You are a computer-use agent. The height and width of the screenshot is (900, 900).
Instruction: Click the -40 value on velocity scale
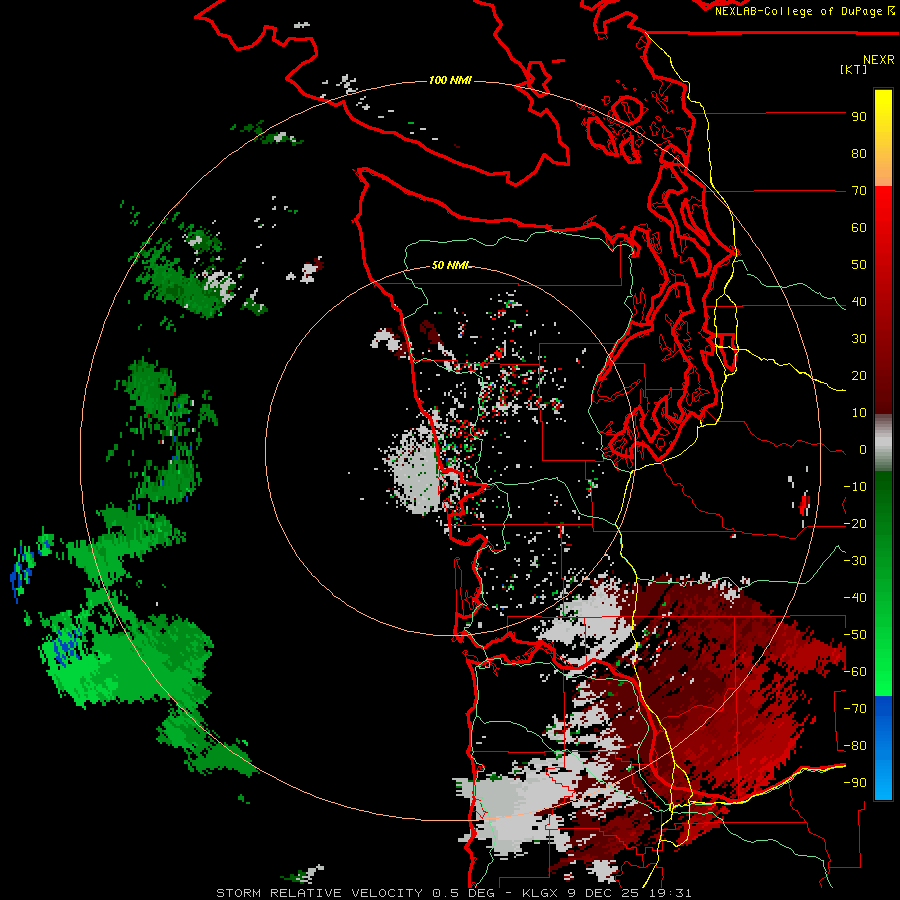(855, 598)
